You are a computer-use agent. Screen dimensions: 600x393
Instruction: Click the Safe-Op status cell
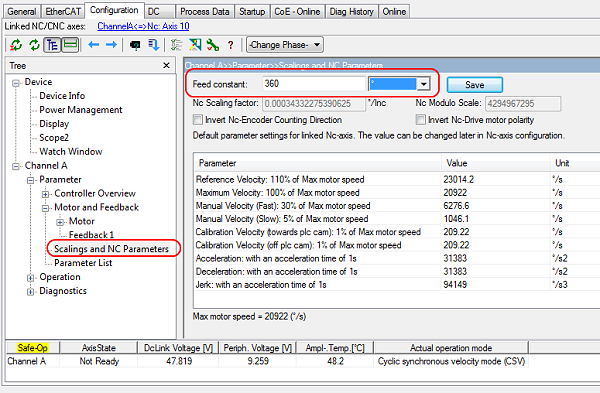tap(33, 347)
